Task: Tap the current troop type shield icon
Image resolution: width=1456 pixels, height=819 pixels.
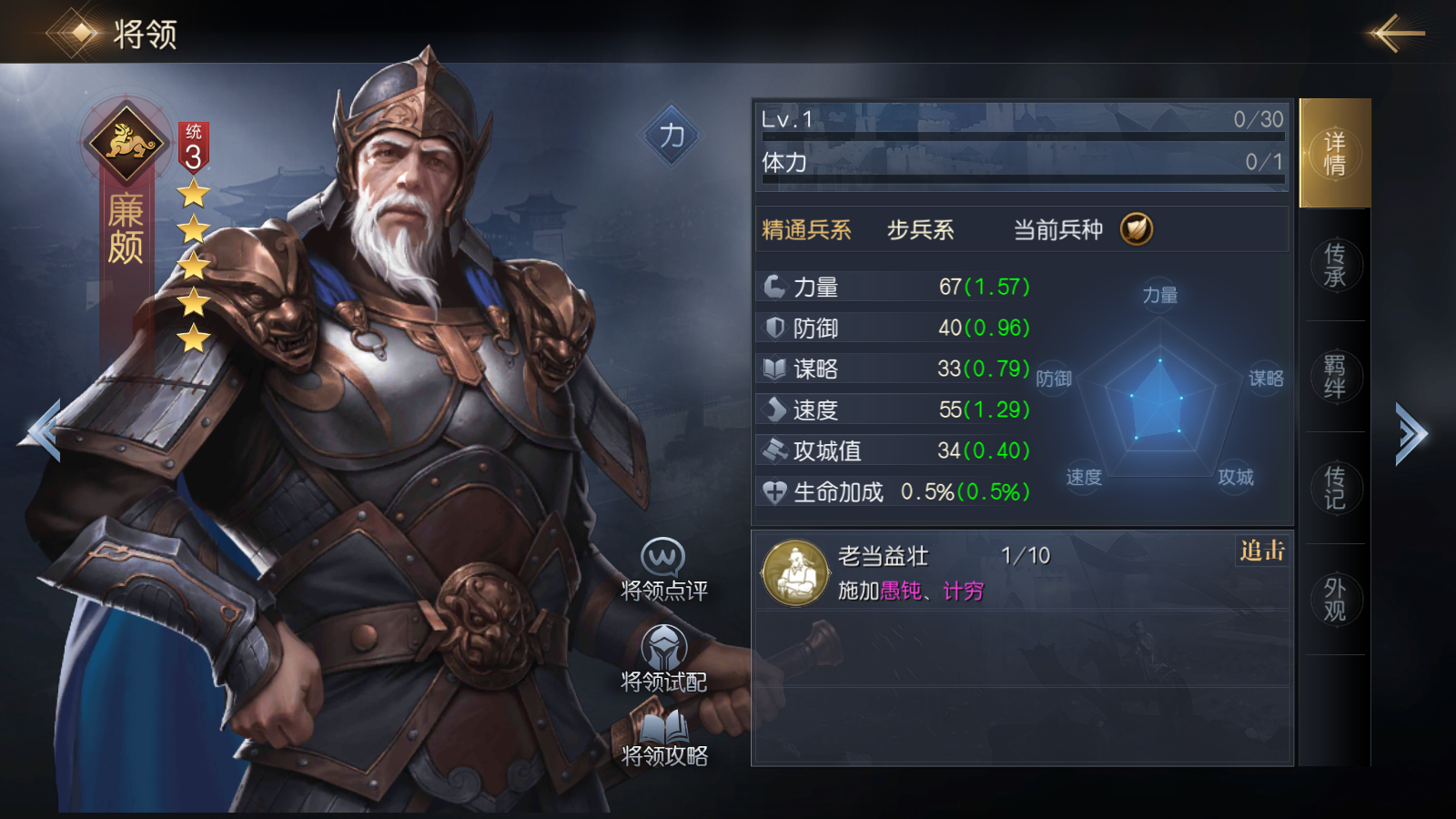Action: [1136, 229]
